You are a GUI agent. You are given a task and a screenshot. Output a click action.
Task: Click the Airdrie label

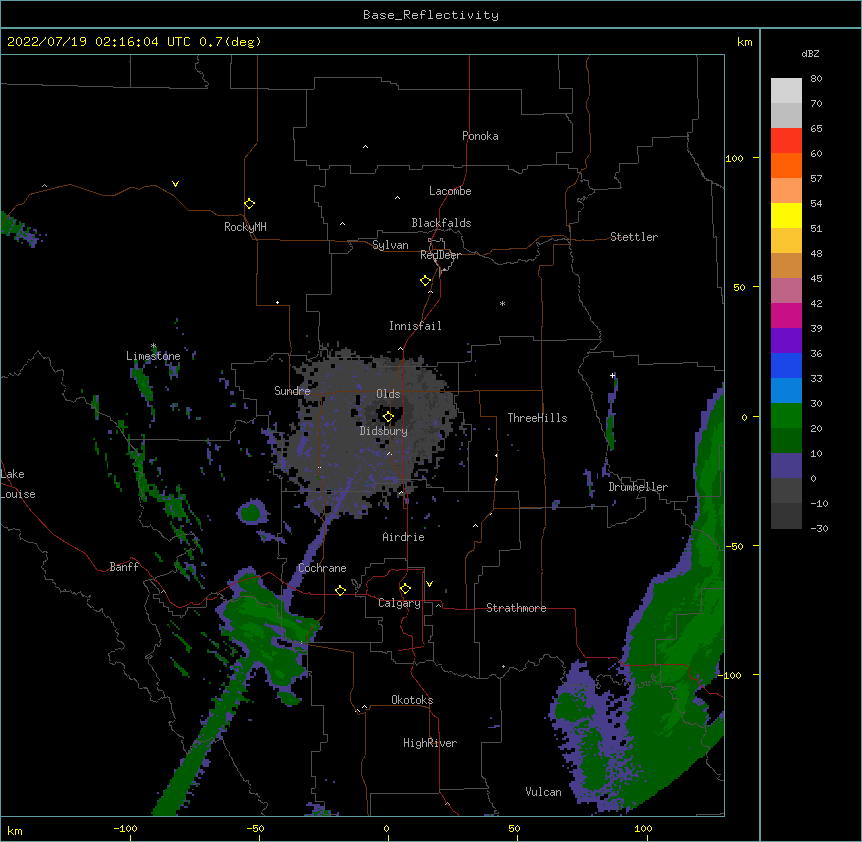404,537
